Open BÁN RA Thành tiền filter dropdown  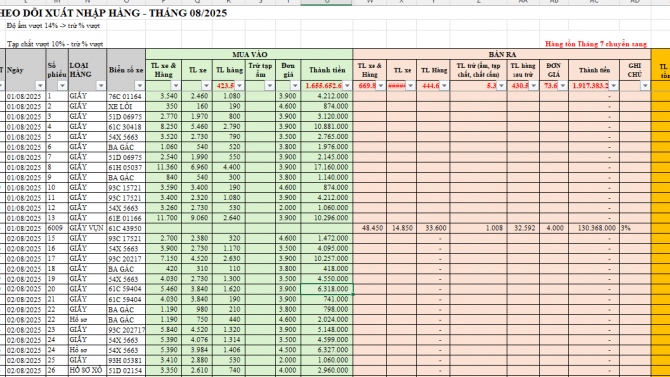614,85
